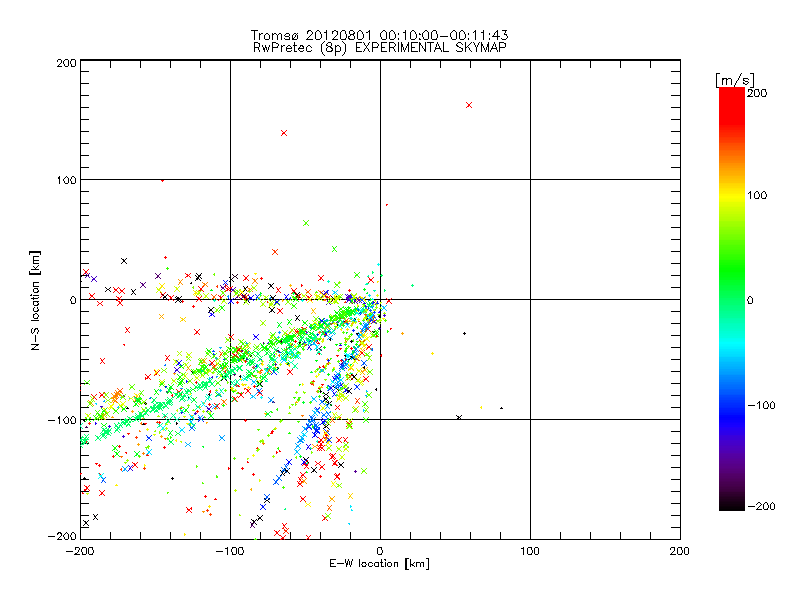The height and width of the screenshot is (600, 800).
Task: Click the colorbar label '-200' at bottom
Action: 761,506
